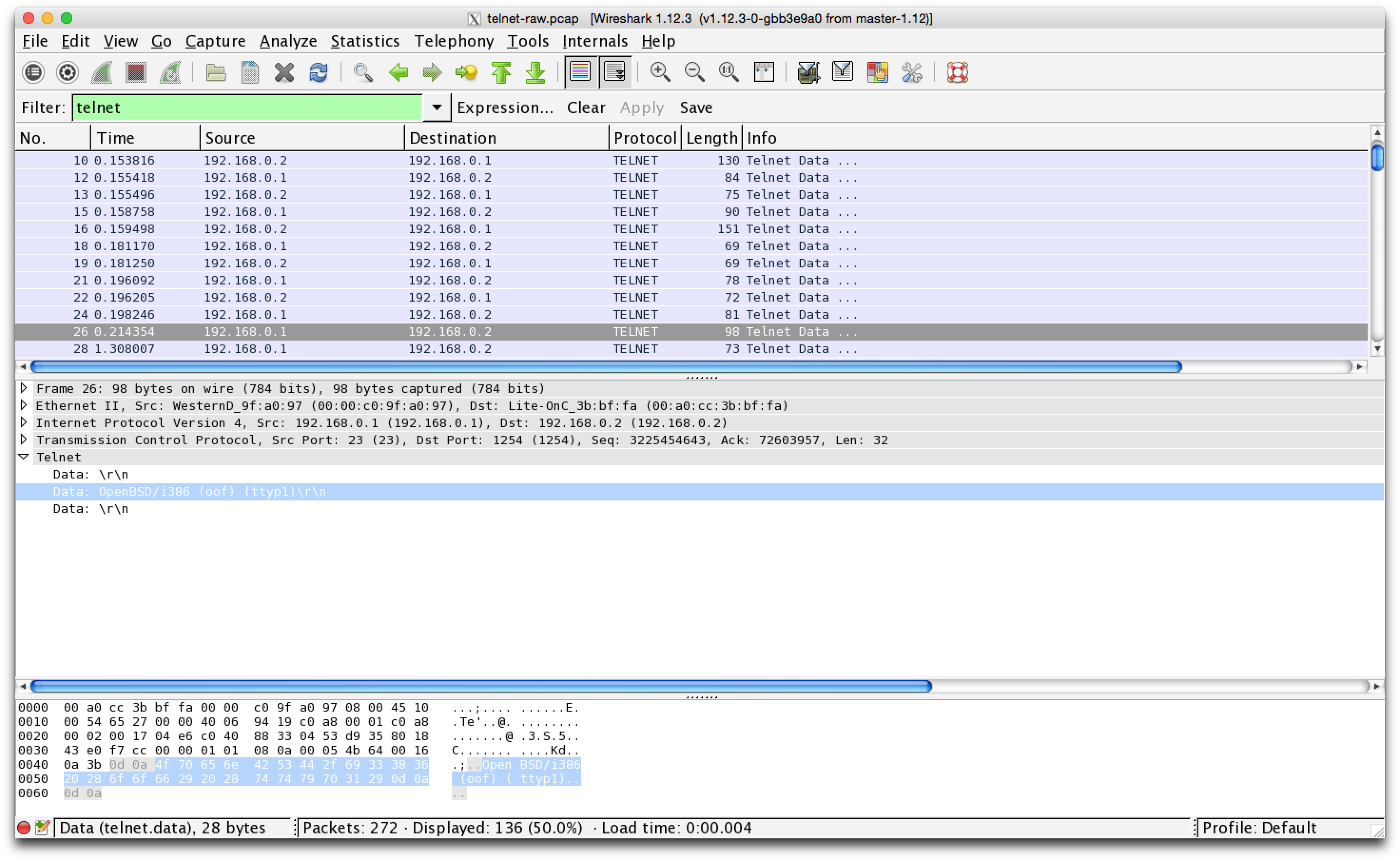
Task: Sort by the Length column header
Action: [711, 138]
